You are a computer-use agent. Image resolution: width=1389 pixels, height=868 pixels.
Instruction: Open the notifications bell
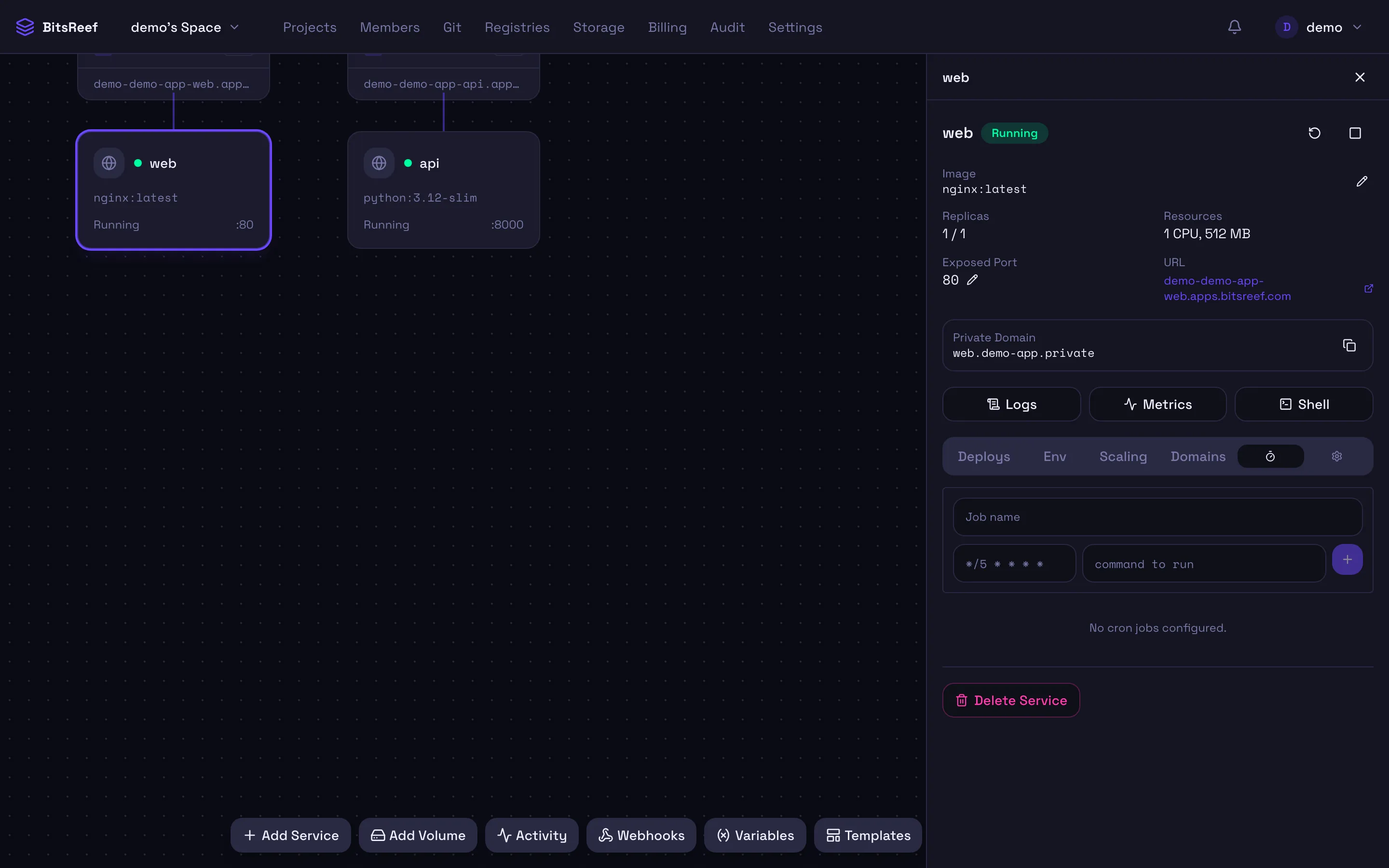coord(1235,27)
